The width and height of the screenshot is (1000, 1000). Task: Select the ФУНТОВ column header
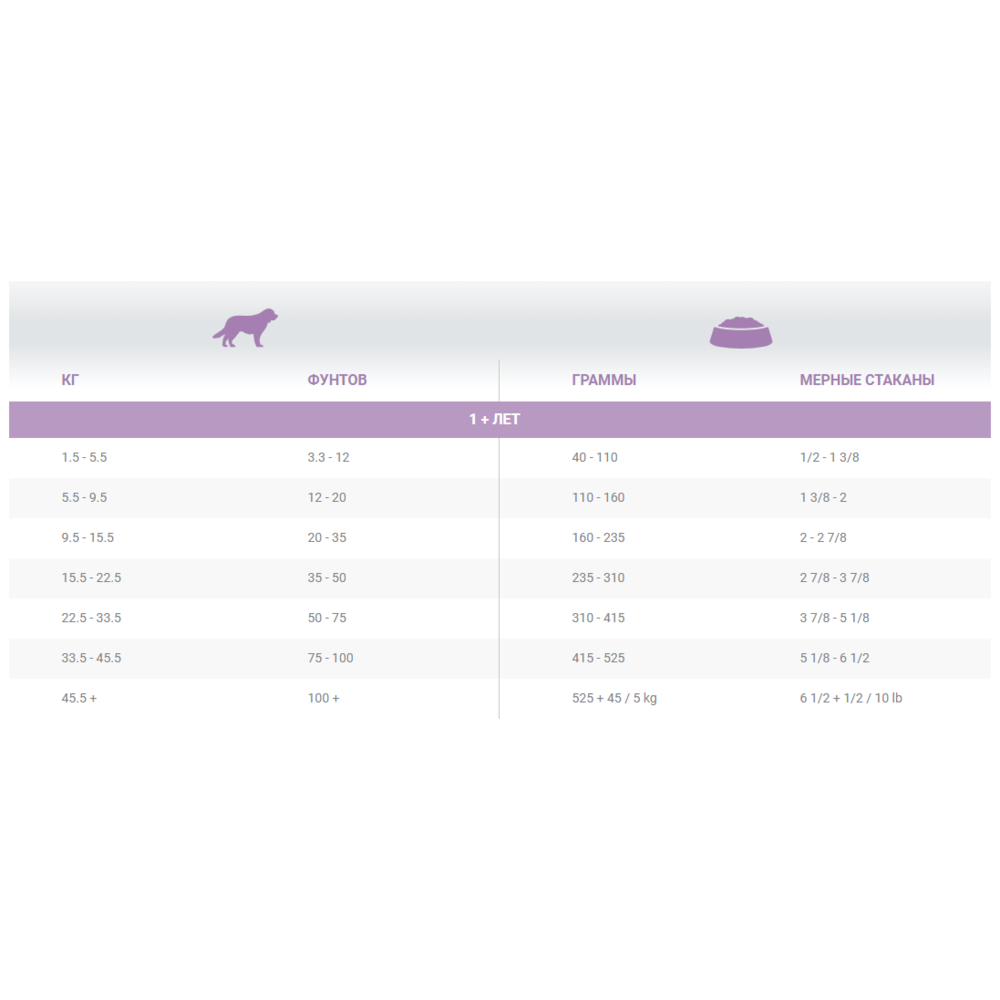[x=337, y=380]
